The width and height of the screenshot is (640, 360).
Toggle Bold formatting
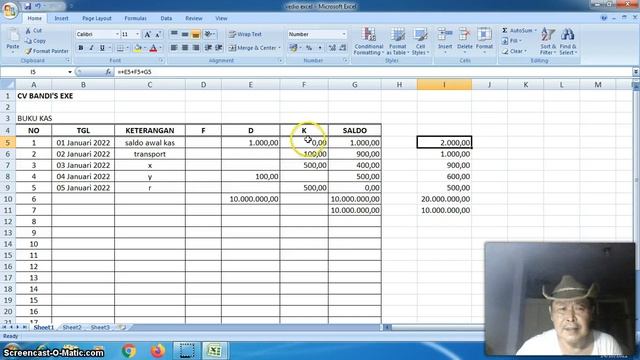pyautogui.click(x=80, y=48)
